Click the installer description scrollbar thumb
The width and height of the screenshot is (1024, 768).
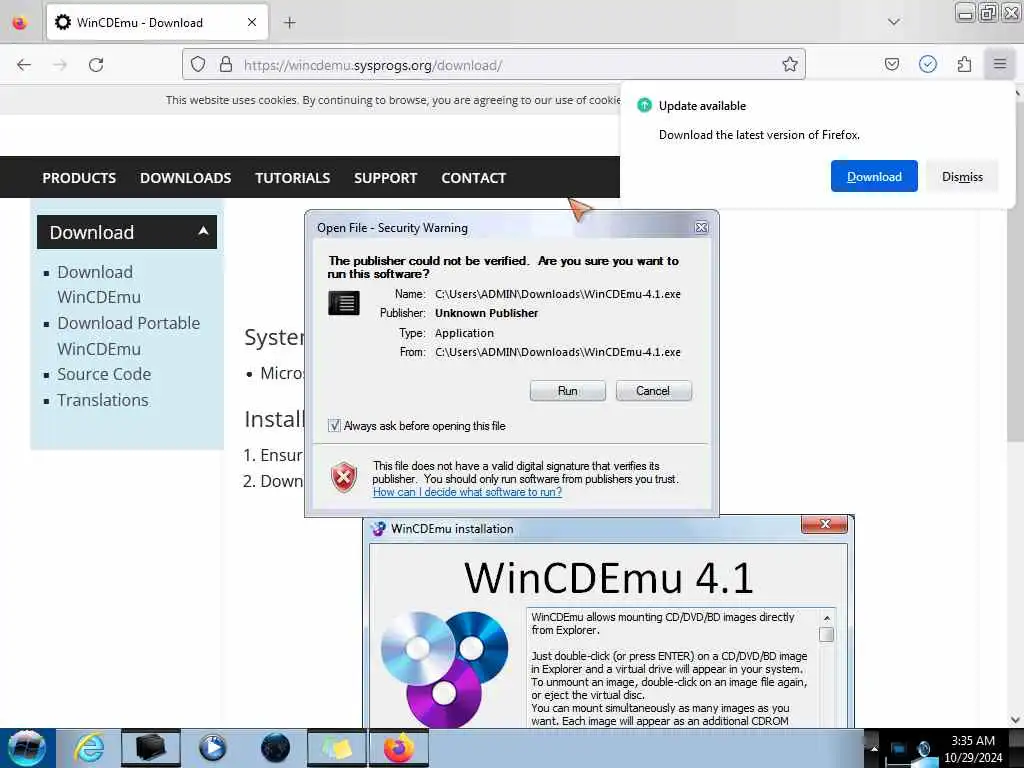826,634
